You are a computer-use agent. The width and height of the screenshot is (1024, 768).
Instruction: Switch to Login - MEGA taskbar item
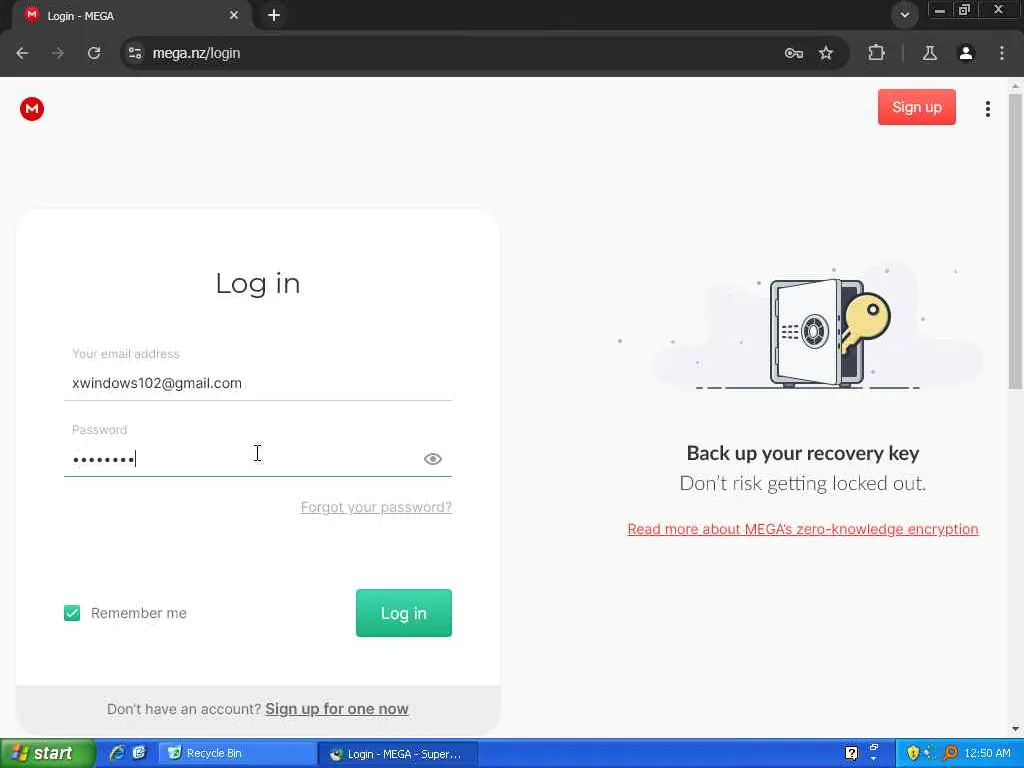click(x=398, y=754)
